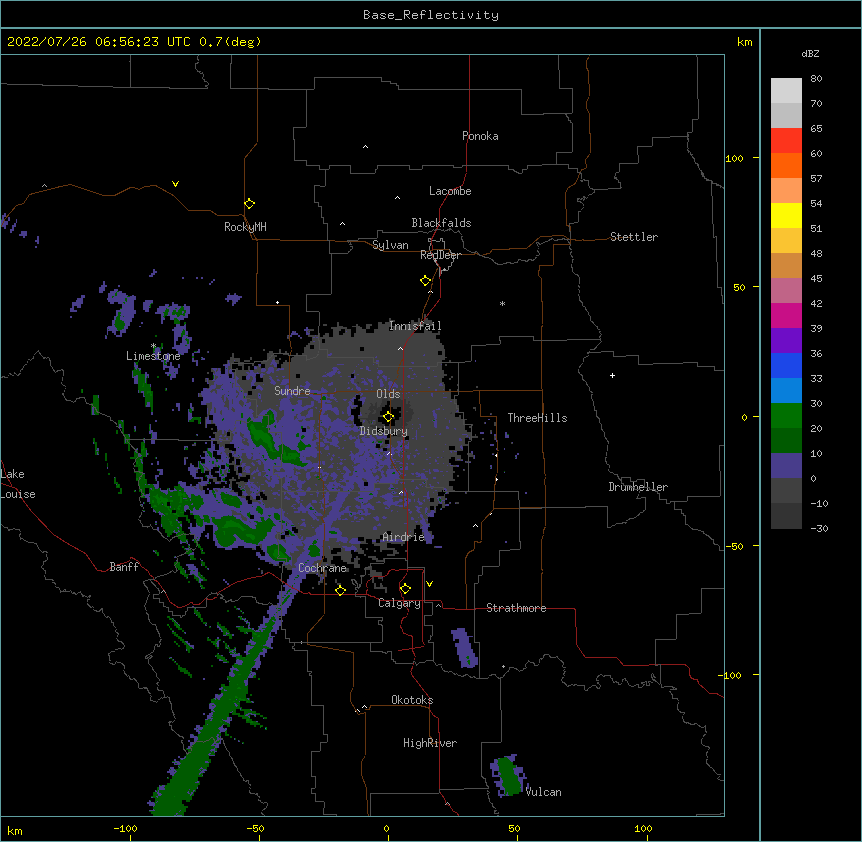
Task: Click the RockyMH label
Action: click(245, 227)
